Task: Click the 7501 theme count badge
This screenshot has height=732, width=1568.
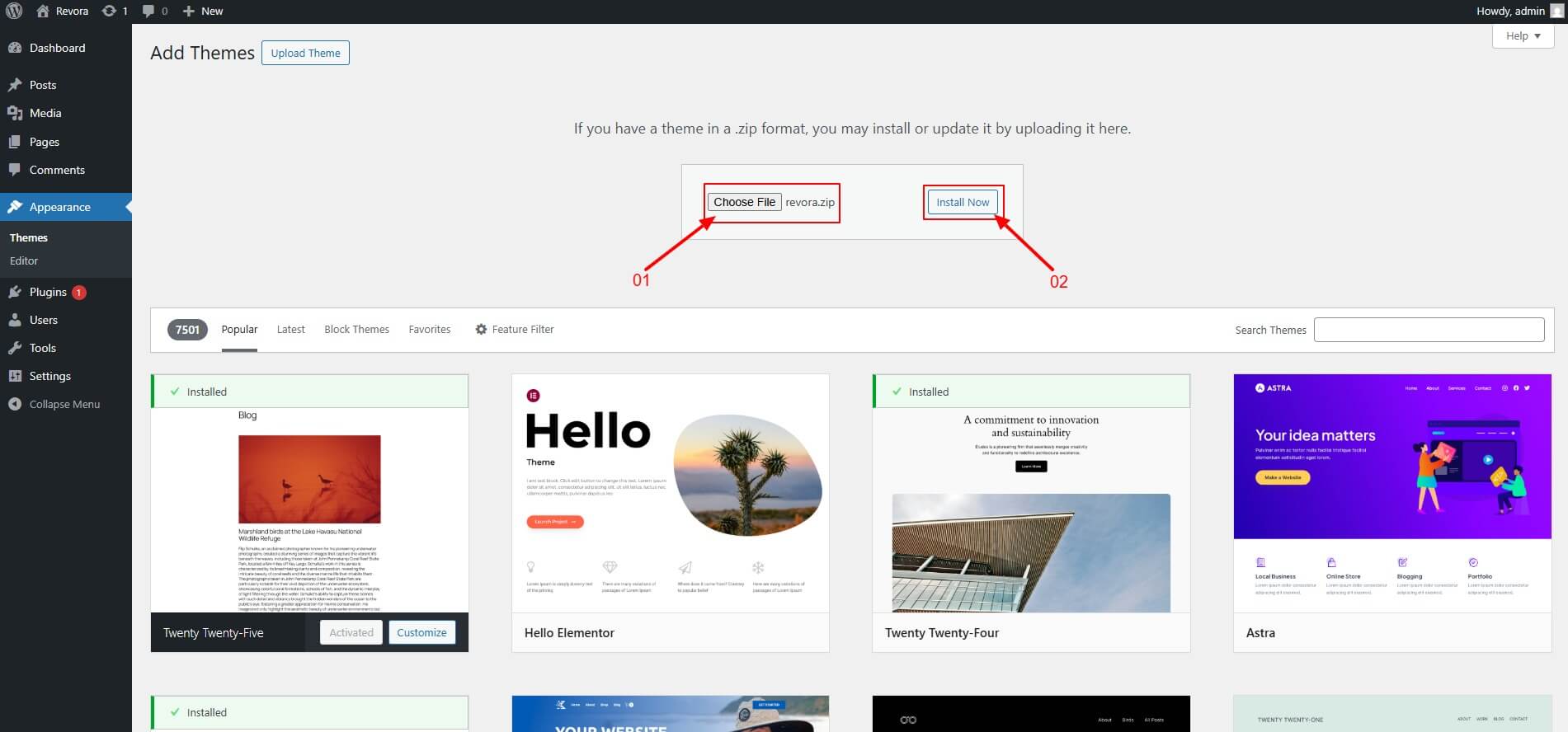Action: pyautogui.click(x=187, y=330)
